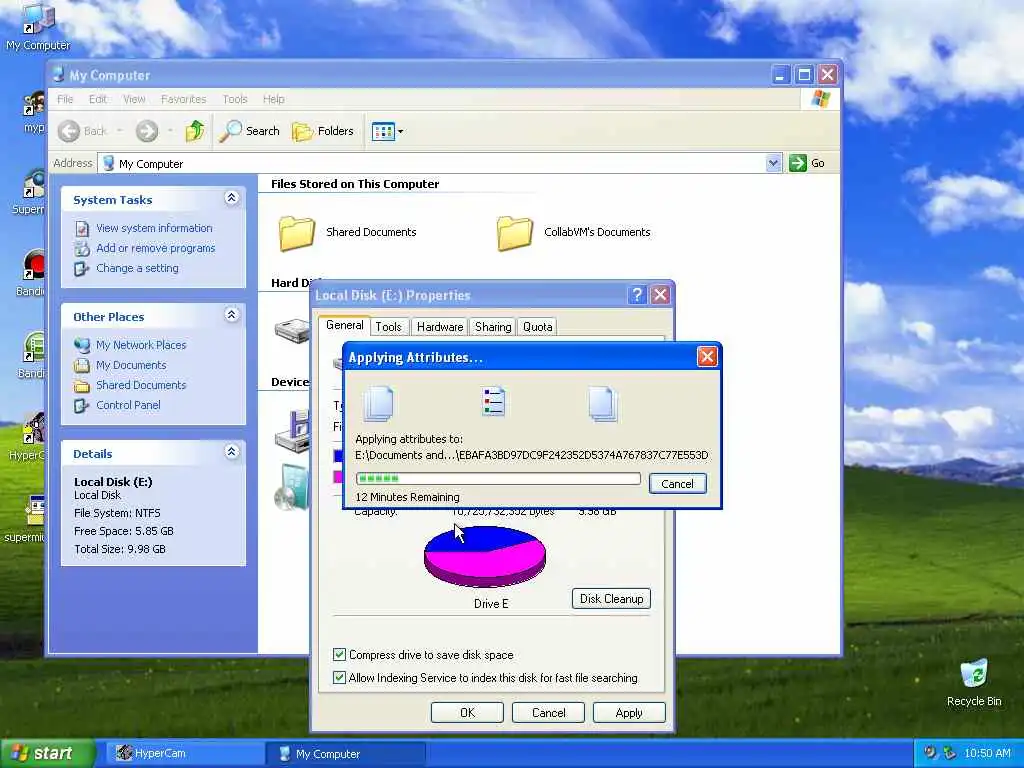The image size is (1024, 768).
Task: Click Add or remove programs link
Action: pos(155,248)
